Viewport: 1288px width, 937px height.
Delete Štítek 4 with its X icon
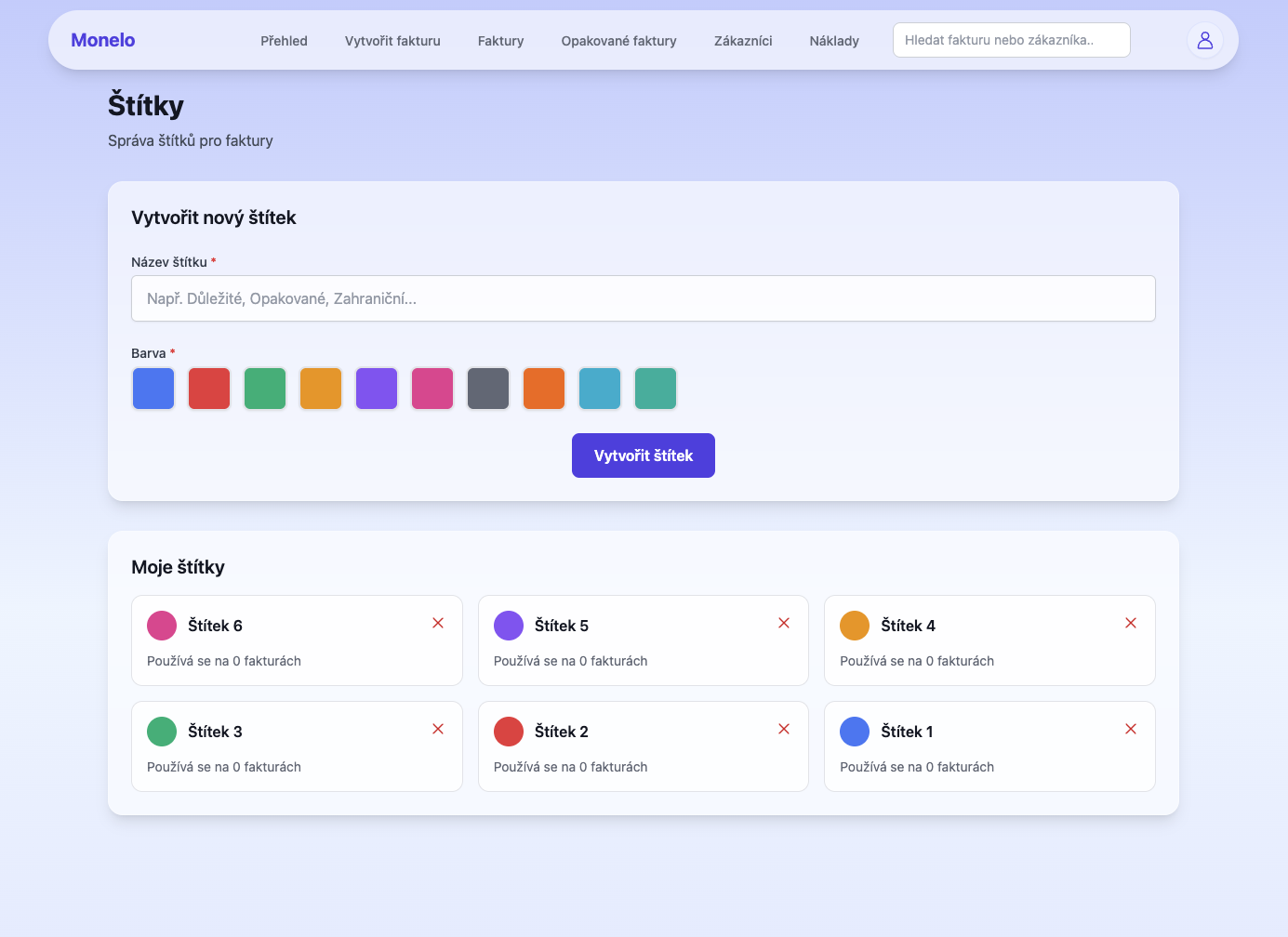(x=1131, y=623)
